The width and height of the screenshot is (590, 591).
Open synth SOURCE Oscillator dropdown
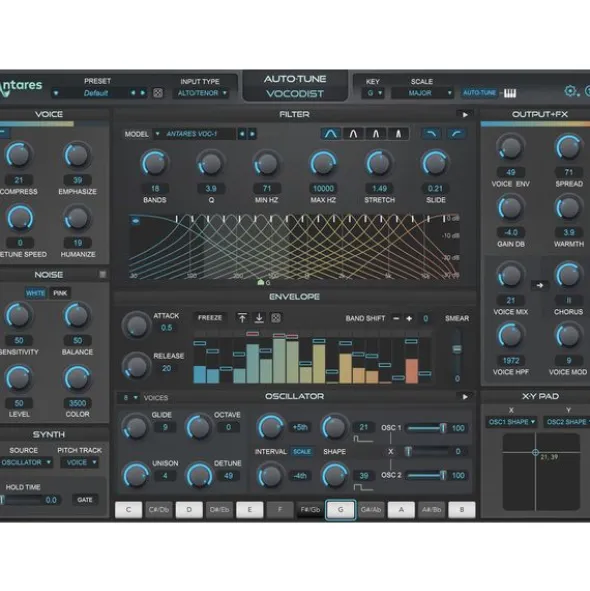[x=26, y=462]
